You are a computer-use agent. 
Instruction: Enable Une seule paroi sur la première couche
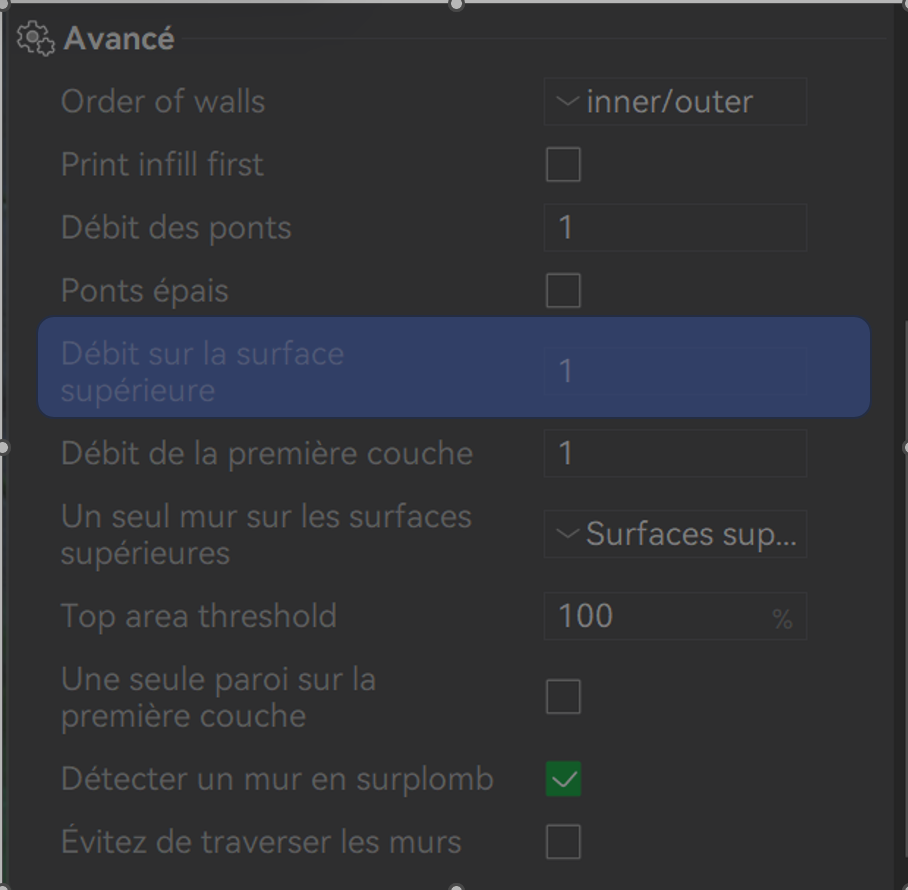pos(563,697)
